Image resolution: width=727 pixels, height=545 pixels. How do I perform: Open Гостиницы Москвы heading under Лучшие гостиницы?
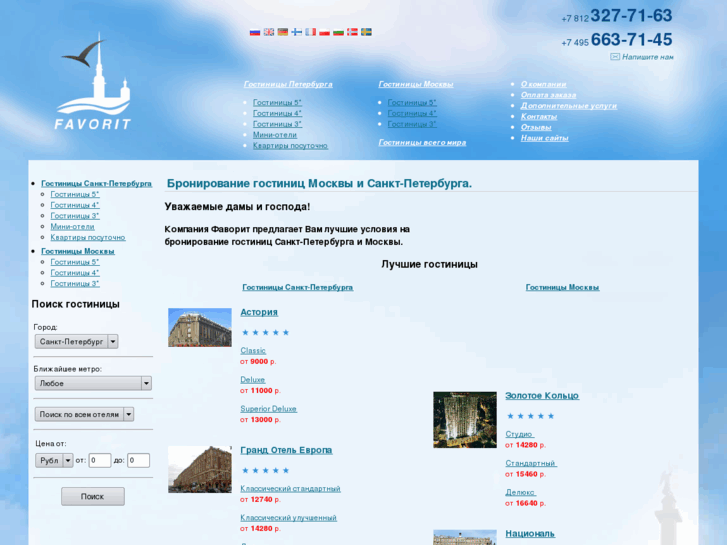(562, 287)
